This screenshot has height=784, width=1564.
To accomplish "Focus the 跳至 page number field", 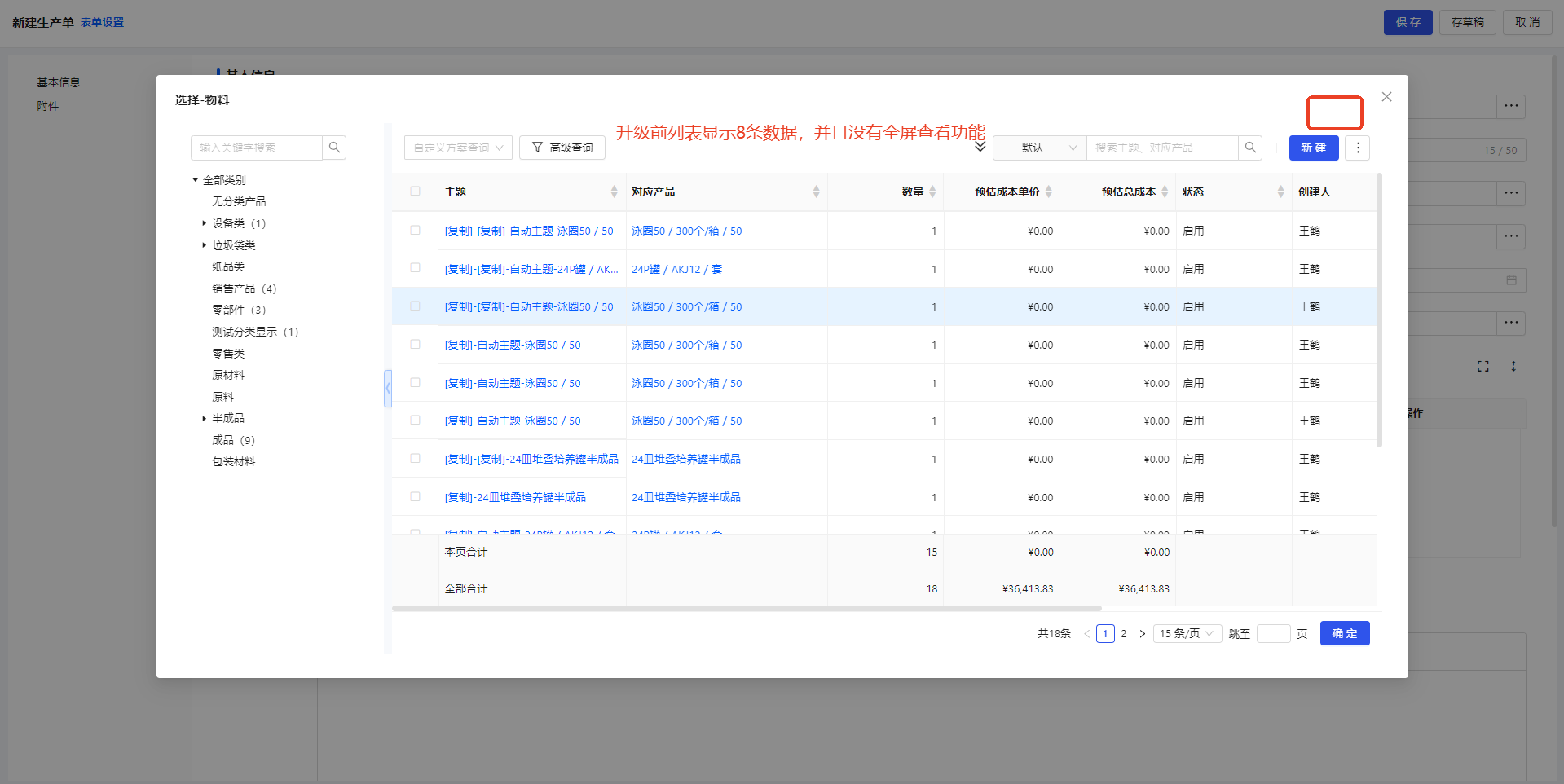I will pos(1273,633).
